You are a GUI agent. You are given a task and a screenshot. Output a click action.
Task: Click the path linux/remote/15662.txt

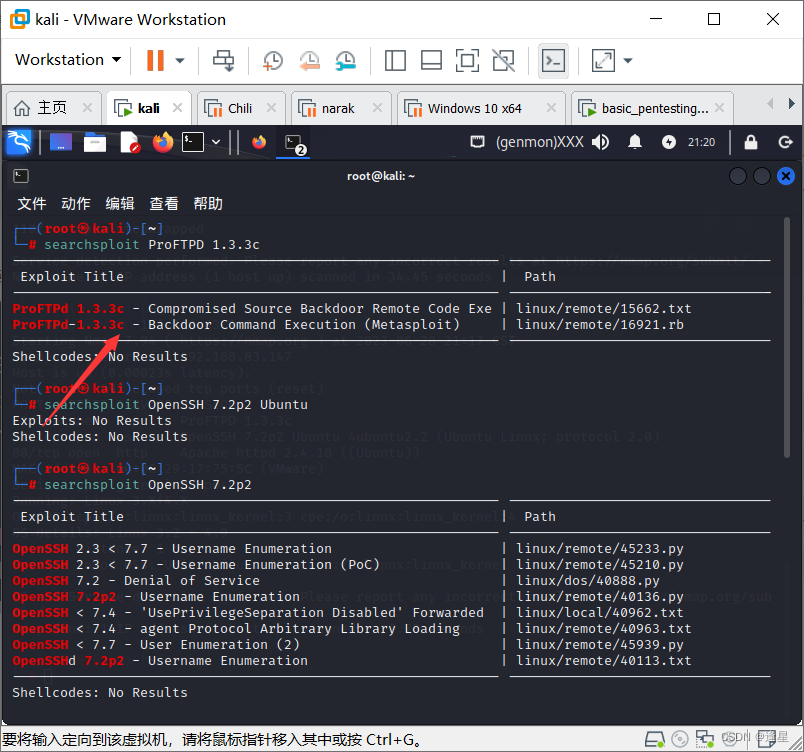tap(604, 309)
